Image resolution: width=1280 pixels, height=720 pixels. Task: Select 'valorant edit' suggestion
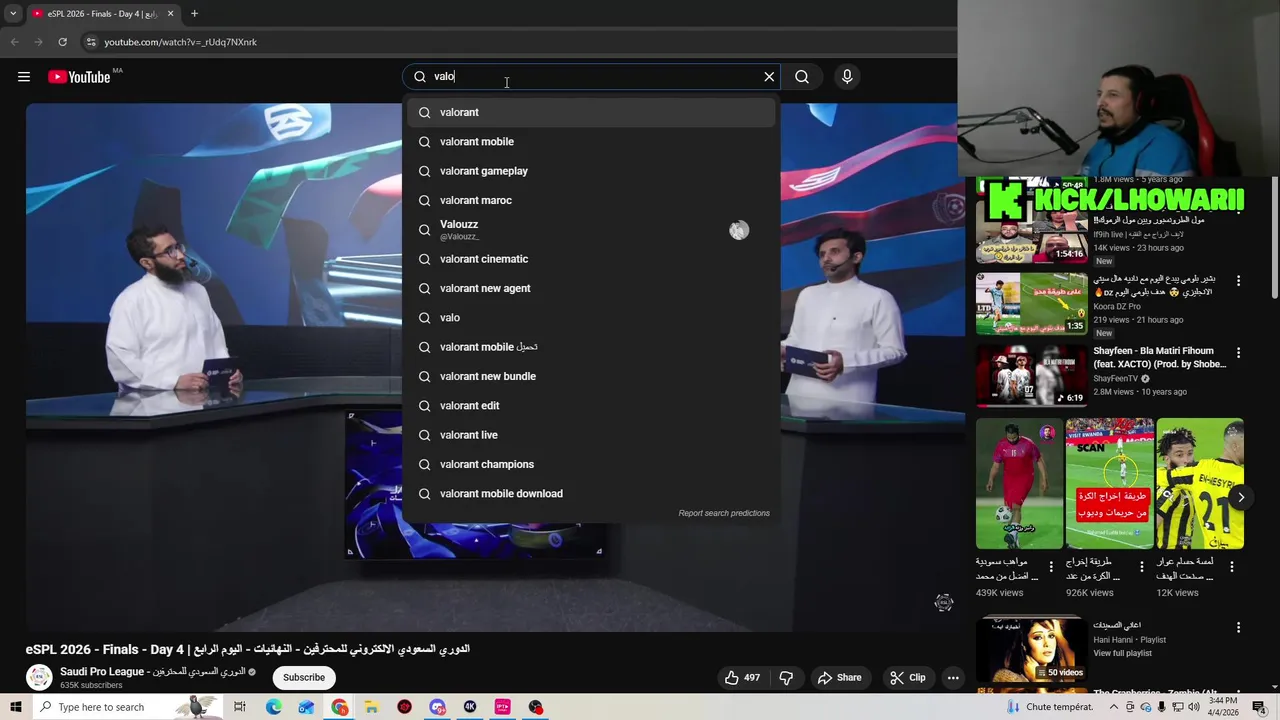(x=590, y=406)
